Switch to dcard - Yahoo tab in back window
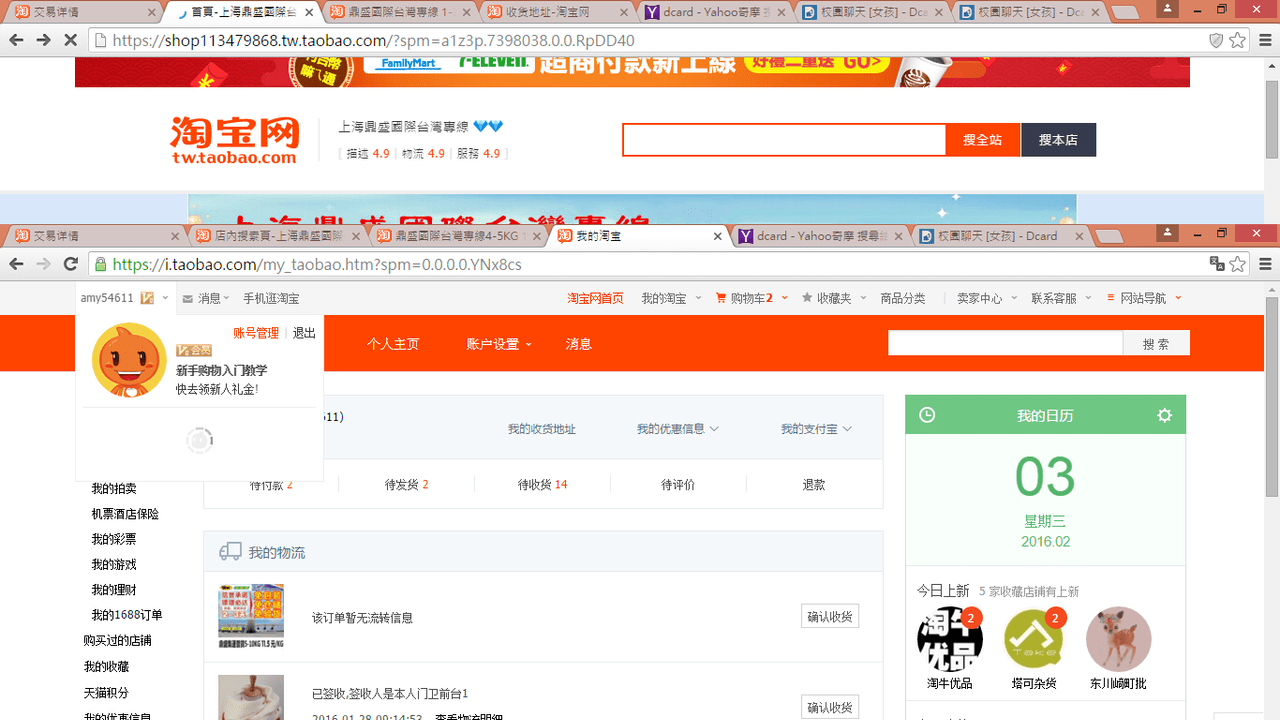Screen dimensions: 1280x720 pos(715,12)
